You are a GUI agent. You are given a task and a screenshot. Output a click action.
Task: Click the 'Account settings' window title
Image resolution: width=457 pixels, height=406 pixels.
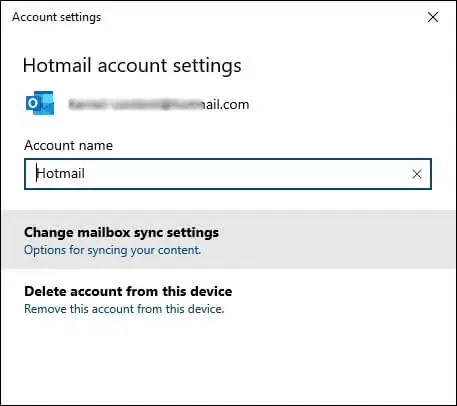[x=56, y=17]
